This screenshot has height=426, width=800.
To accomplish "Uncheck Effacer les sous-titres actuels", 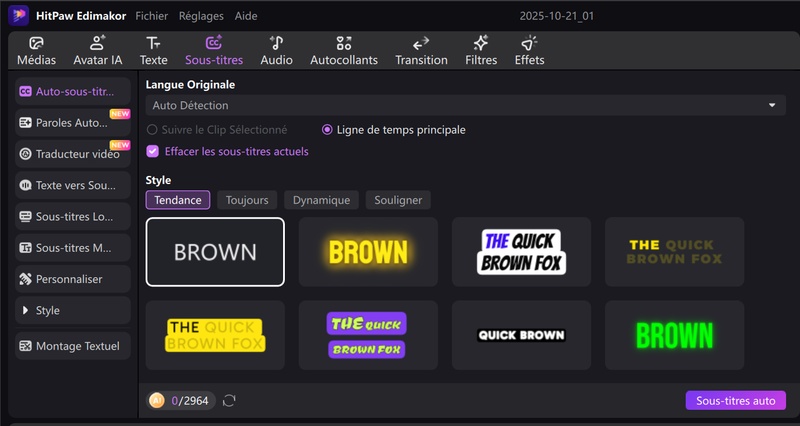I will coord(153,152).
